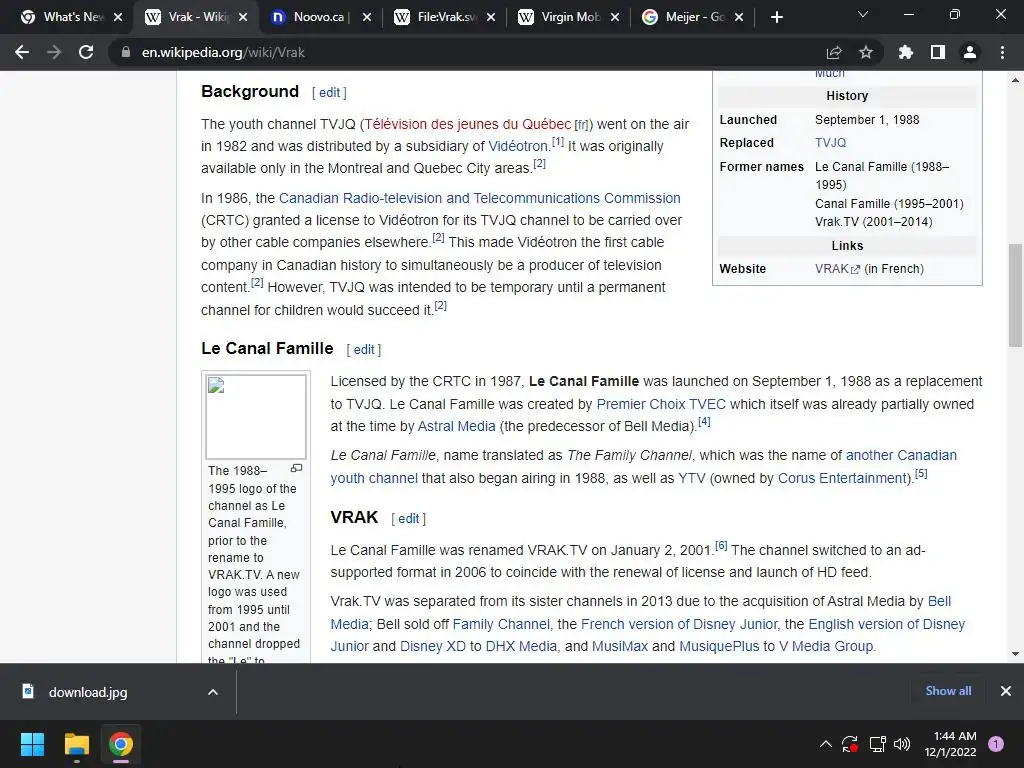Open the Disney XD link
Viewport: 1024px width, 768px height.
click(x=432, y=647)
